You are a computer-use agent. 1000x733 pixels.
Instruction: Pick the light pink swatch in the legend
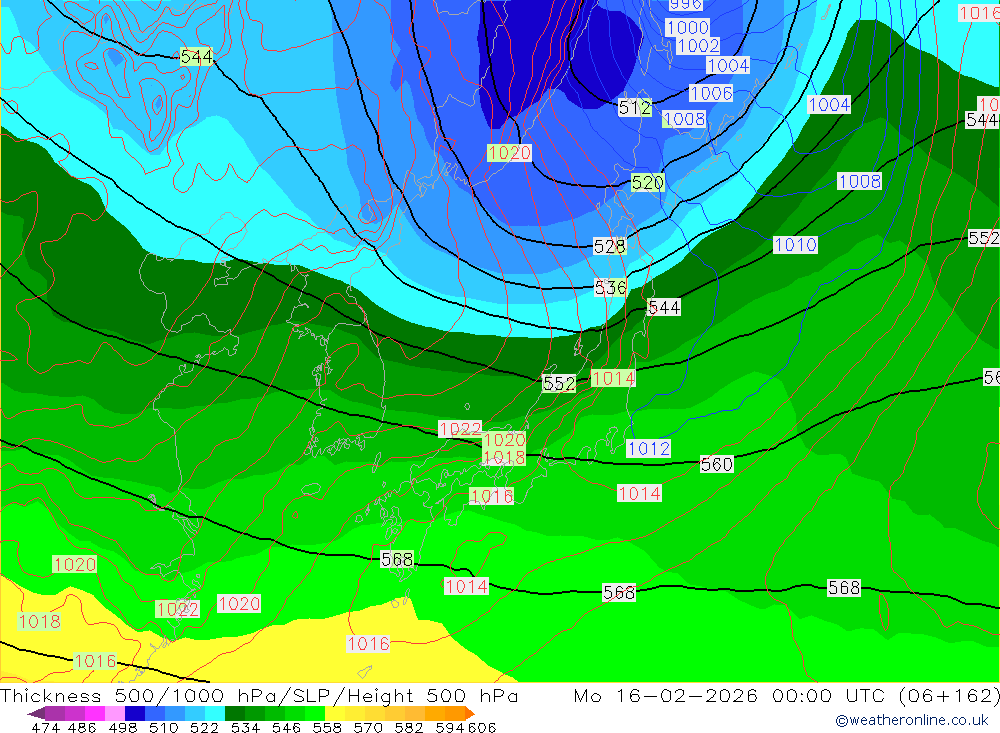click(x=115, y=713)
